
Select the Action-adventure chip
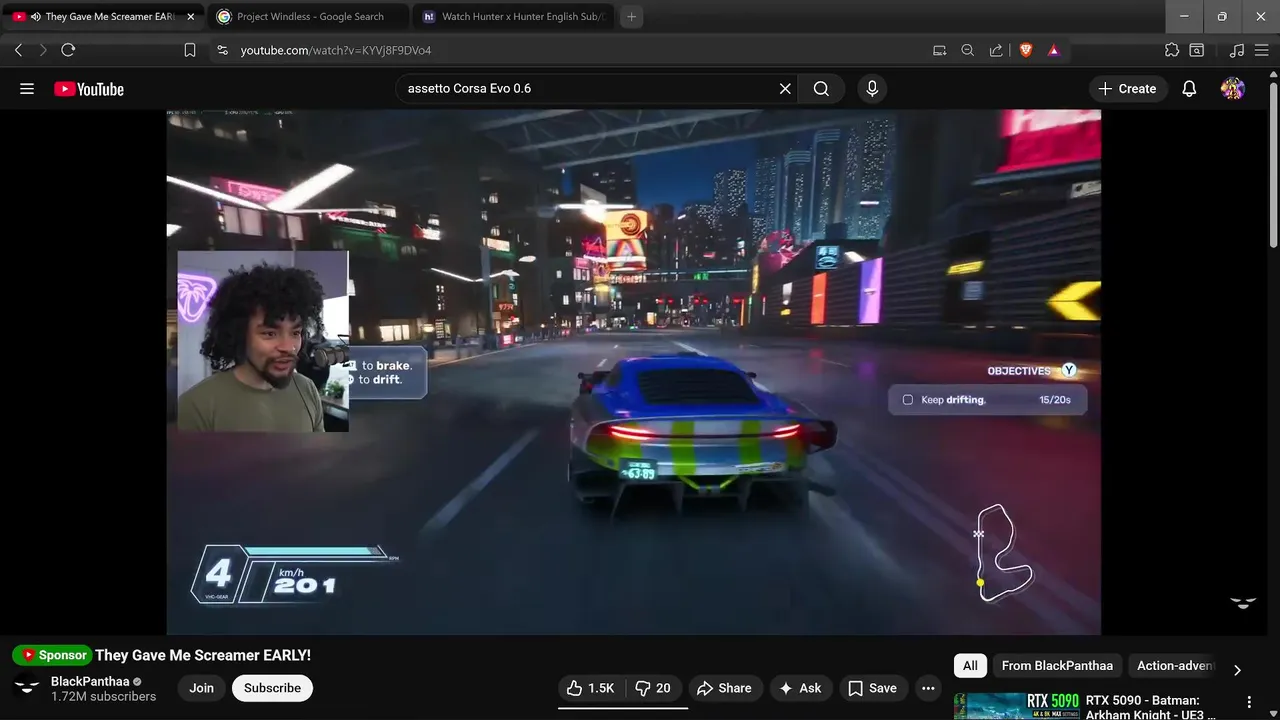pyautogui.click(x=1173, y=665)
